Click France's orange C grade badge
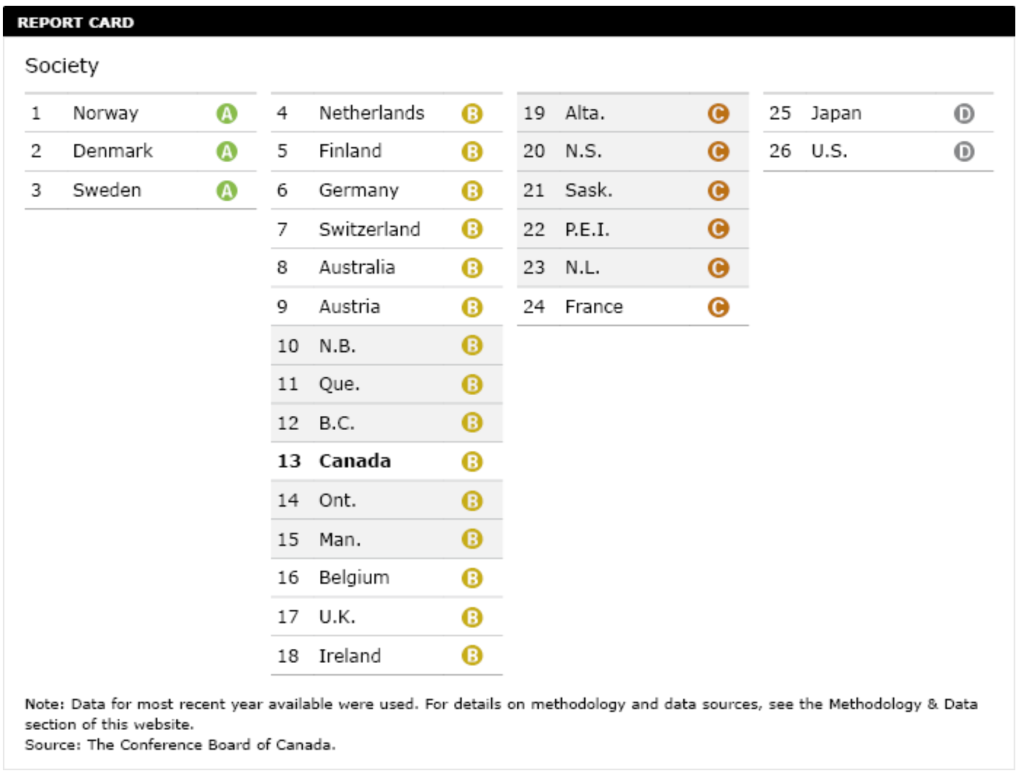 (x=717, y=307)
